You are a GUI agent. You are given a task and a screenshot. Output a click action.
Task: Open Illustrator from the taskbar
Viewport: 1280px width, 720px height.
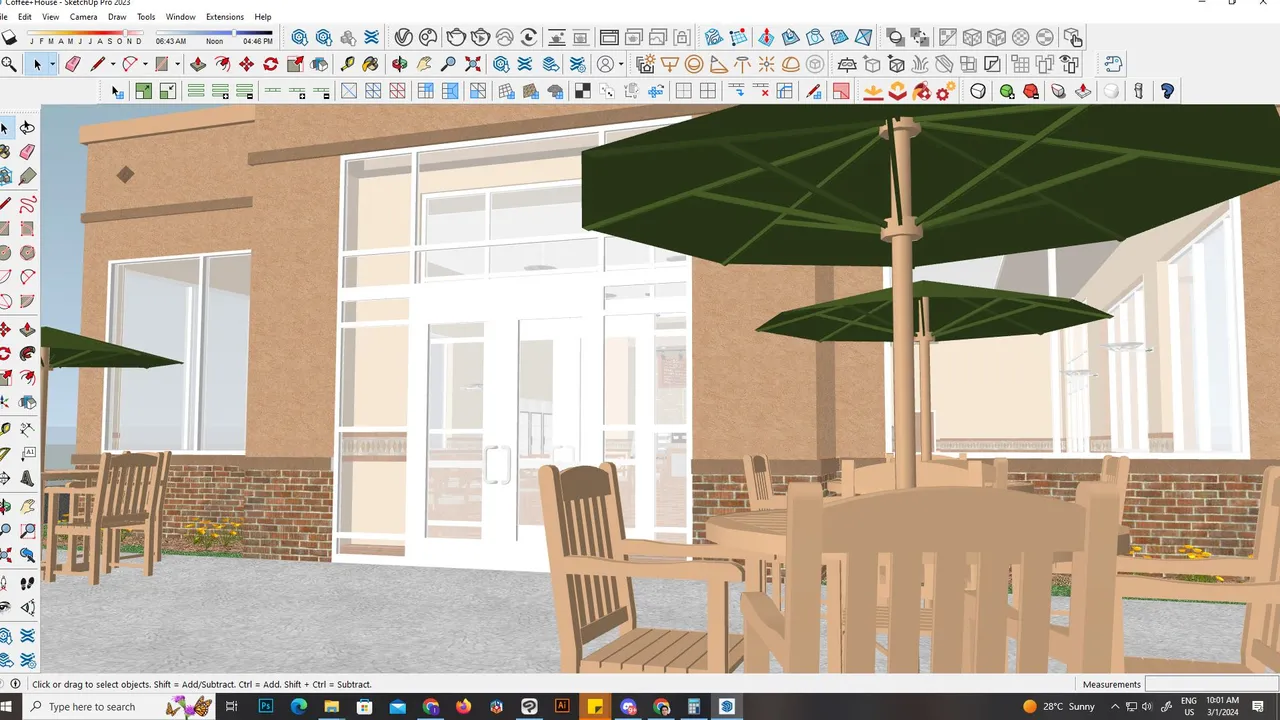(x=562, y=706)
